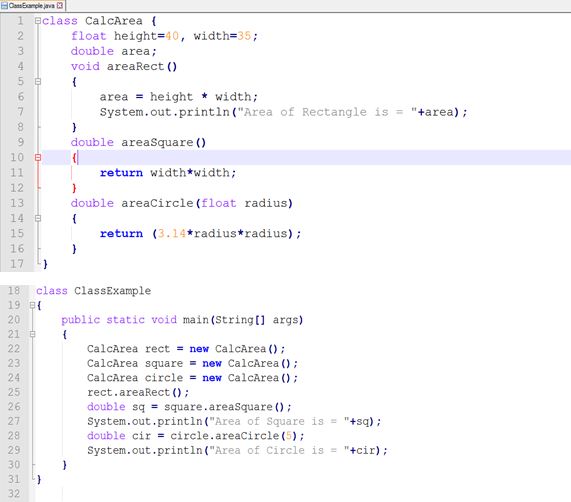Collapse the ClassExample fold marker on line 19
The width and height of the screenshot is (571, 502).
pos(32,305)
